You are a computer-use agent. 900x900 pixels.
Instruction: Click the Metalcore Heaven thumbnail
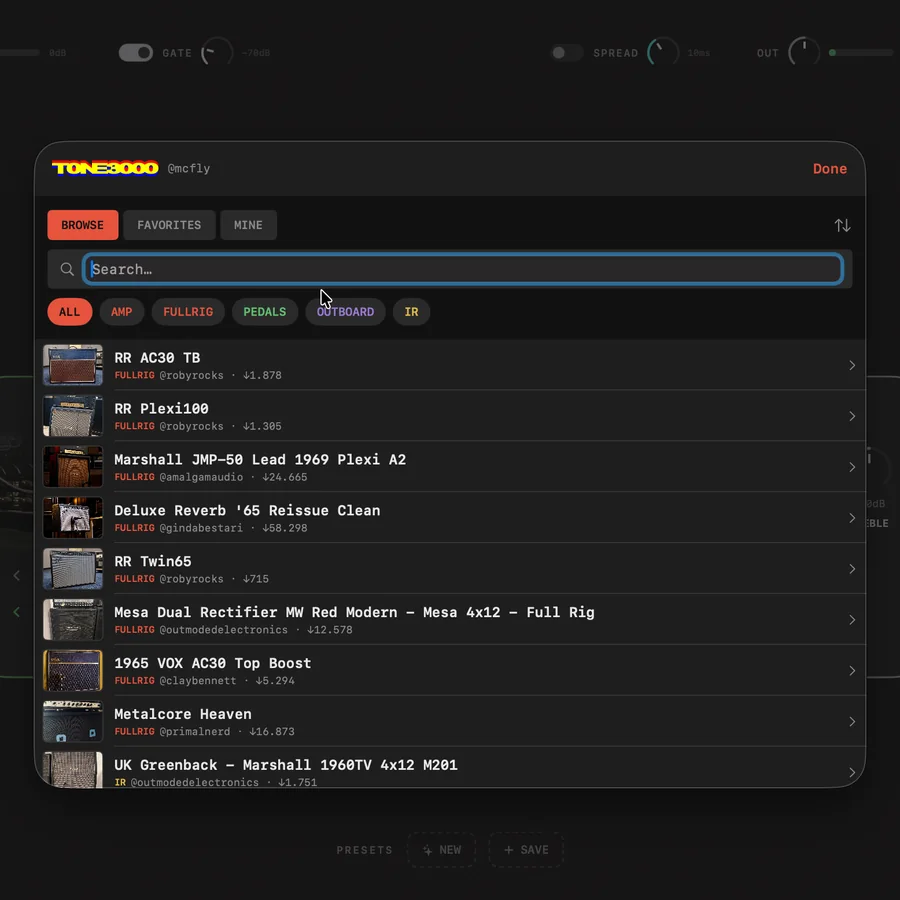tap(73, 721)
